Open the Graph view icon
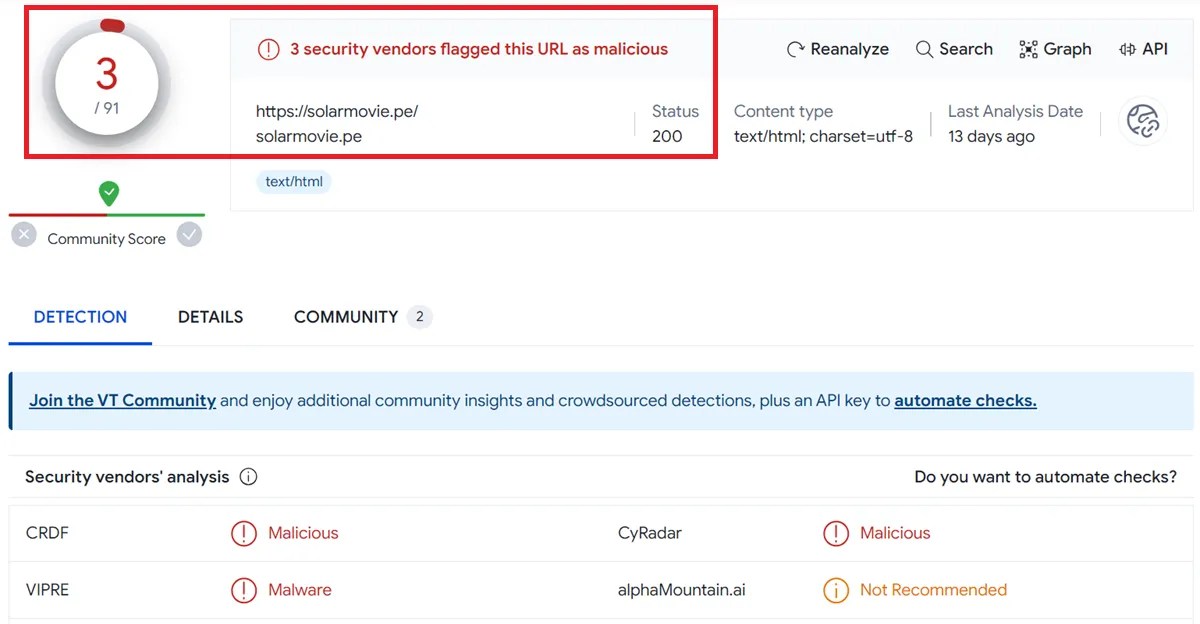The height and width of the screenshot is (624, 1200). 1028,49
